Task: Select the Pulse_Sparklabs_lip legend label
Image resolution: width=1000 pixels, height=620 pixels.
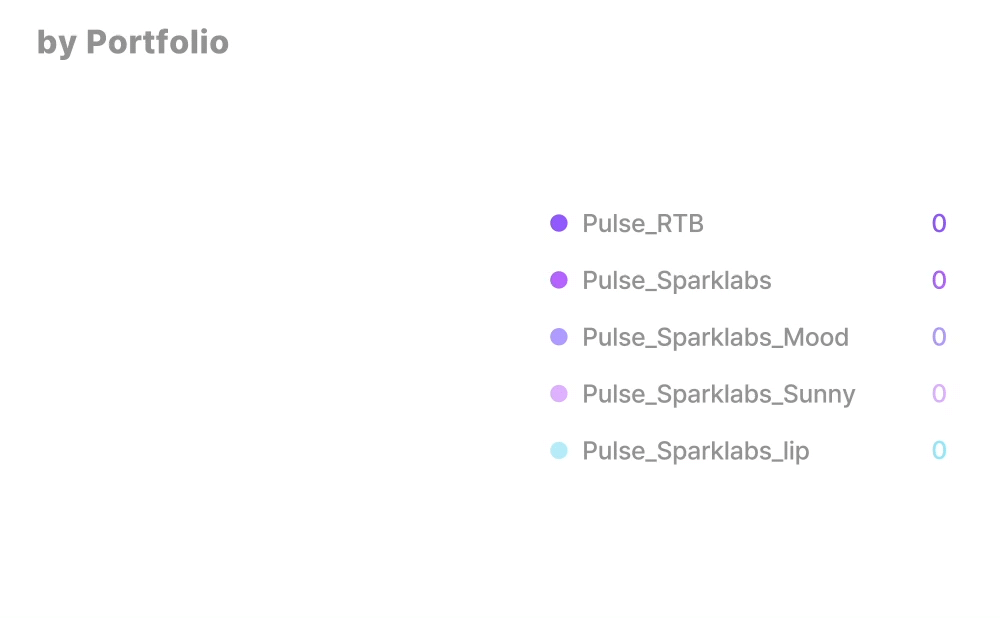Action: coord(696,451)
